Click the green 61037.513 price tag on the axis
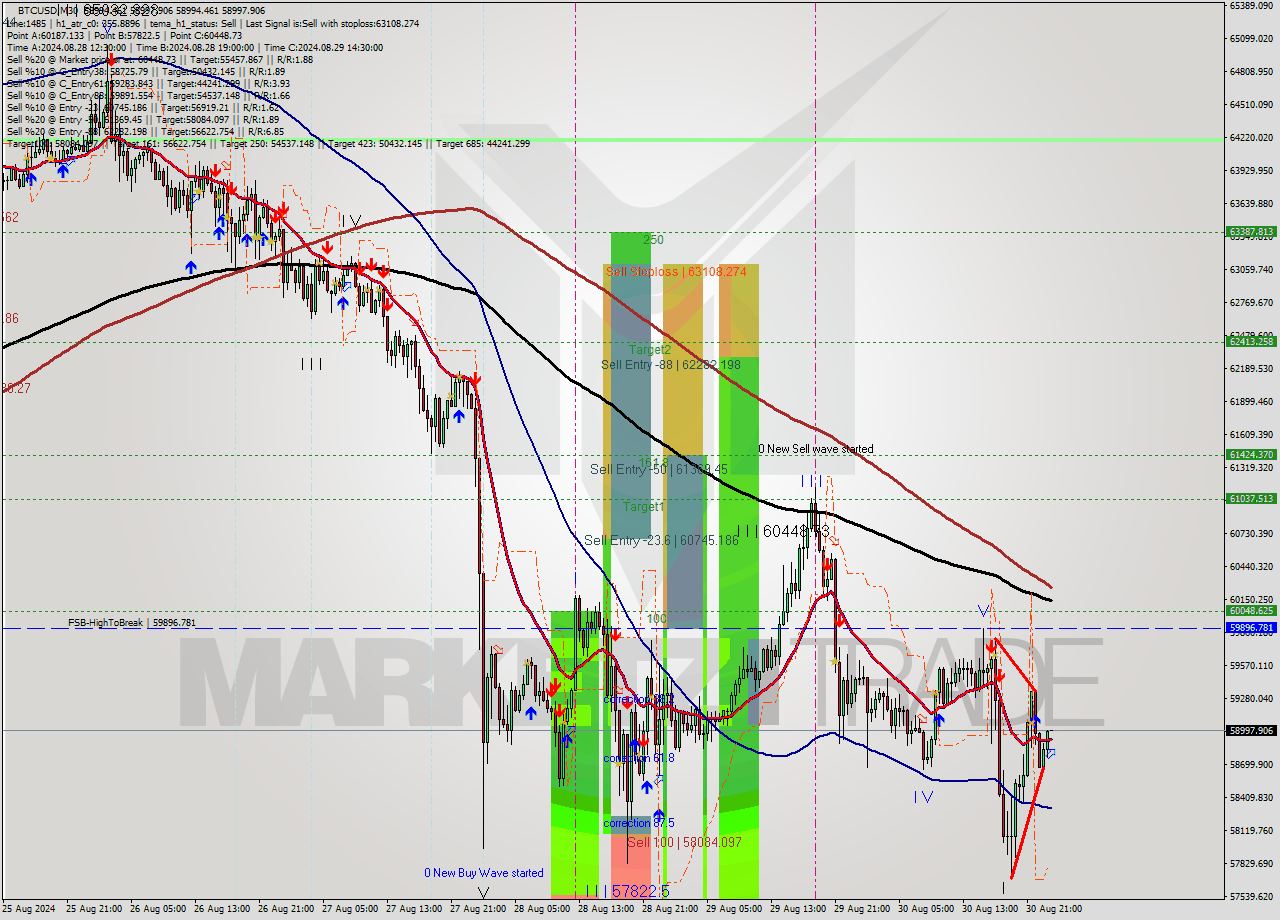This screenshot has width=1280, height=920. 1251,498
